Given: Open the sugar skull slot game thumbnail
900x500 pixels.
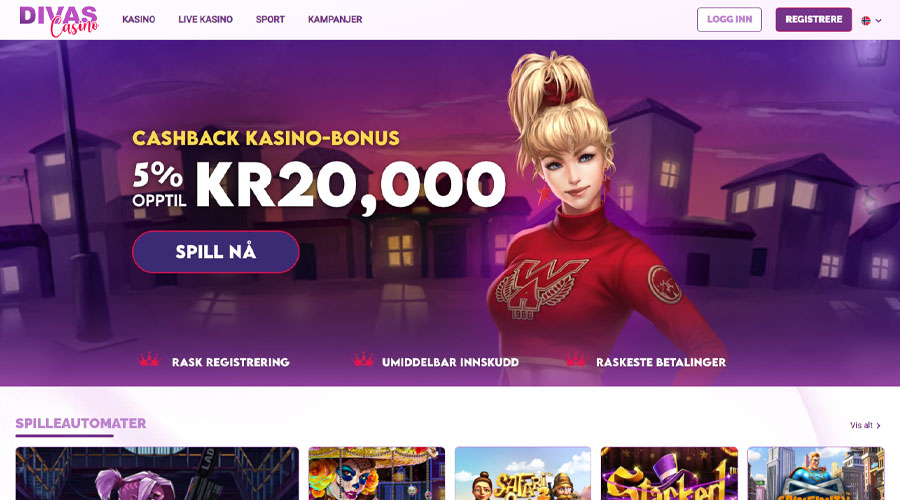Looking at the screenshot, I should (377, 474).
